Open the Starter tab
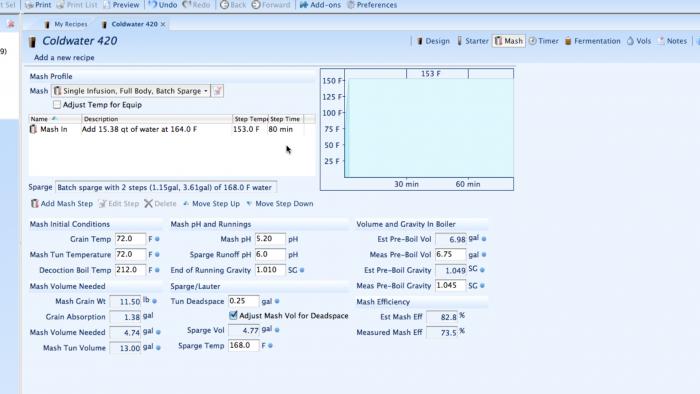The height and width of the screenshot is (394, 700). pos(472,41)
